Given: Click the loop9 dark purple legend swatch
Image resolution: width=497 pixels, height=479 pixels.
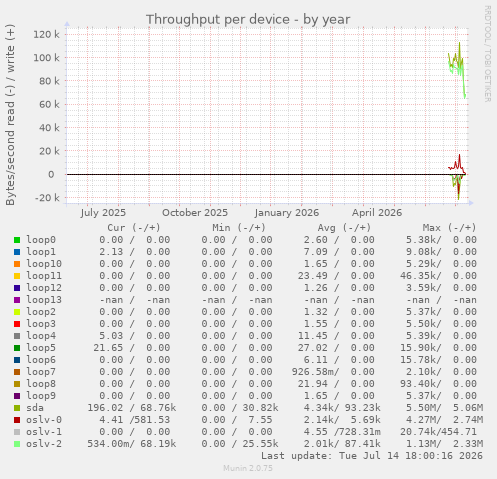Looking at the screenshot, I should point(17,396).
